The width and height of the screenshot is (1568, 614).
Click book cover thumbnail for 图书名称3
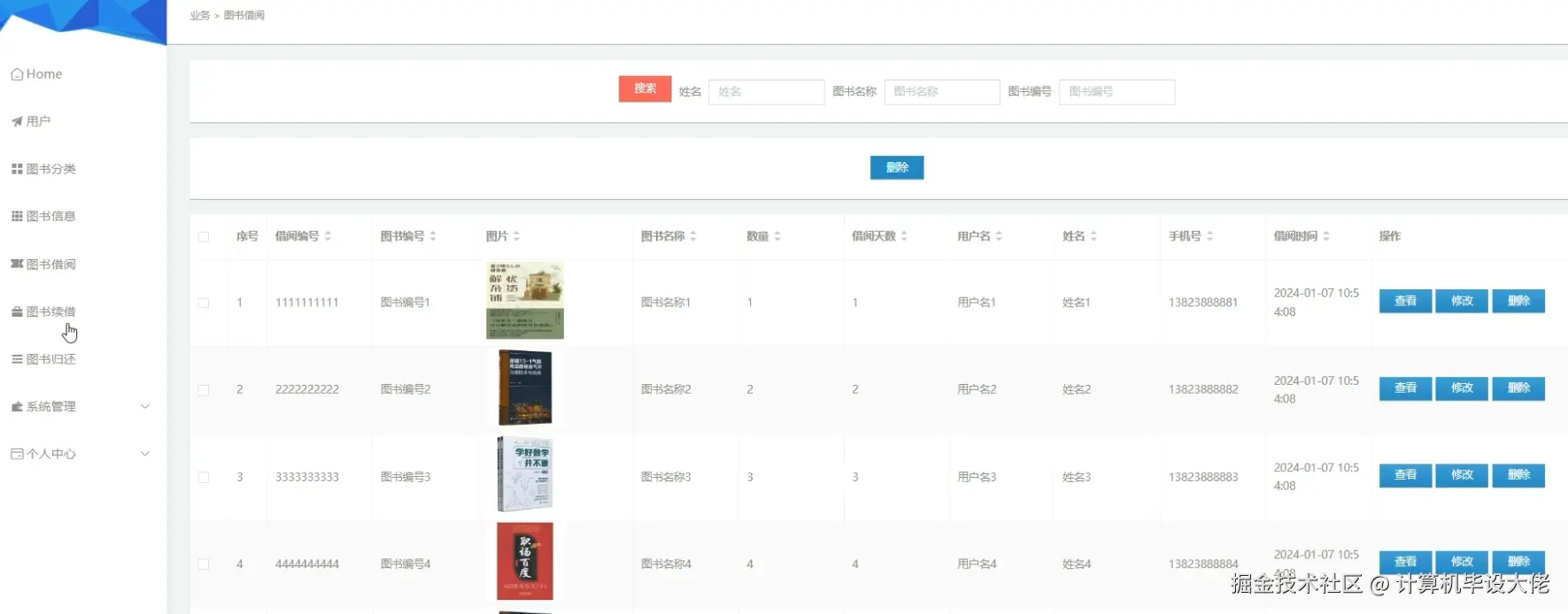(x=525, y=474)
